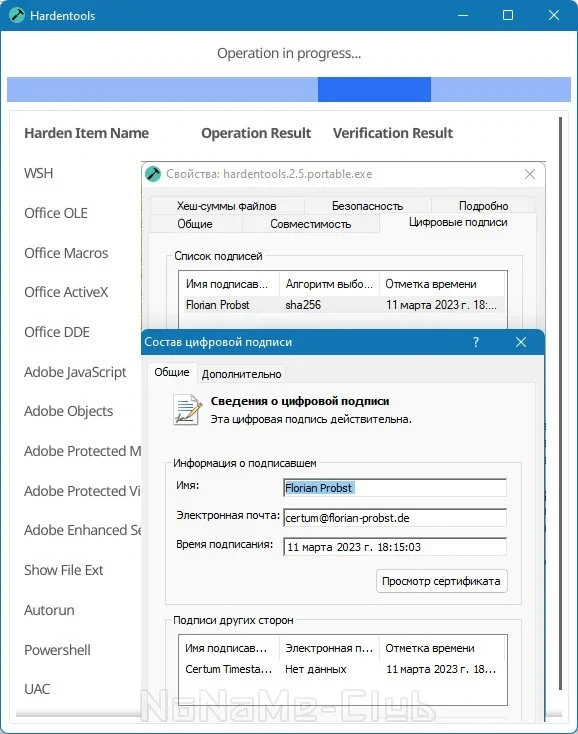This screenshot has width=578, height=734.
Task: Click the Adobe Objects harden item
Action: click(68, 411)
